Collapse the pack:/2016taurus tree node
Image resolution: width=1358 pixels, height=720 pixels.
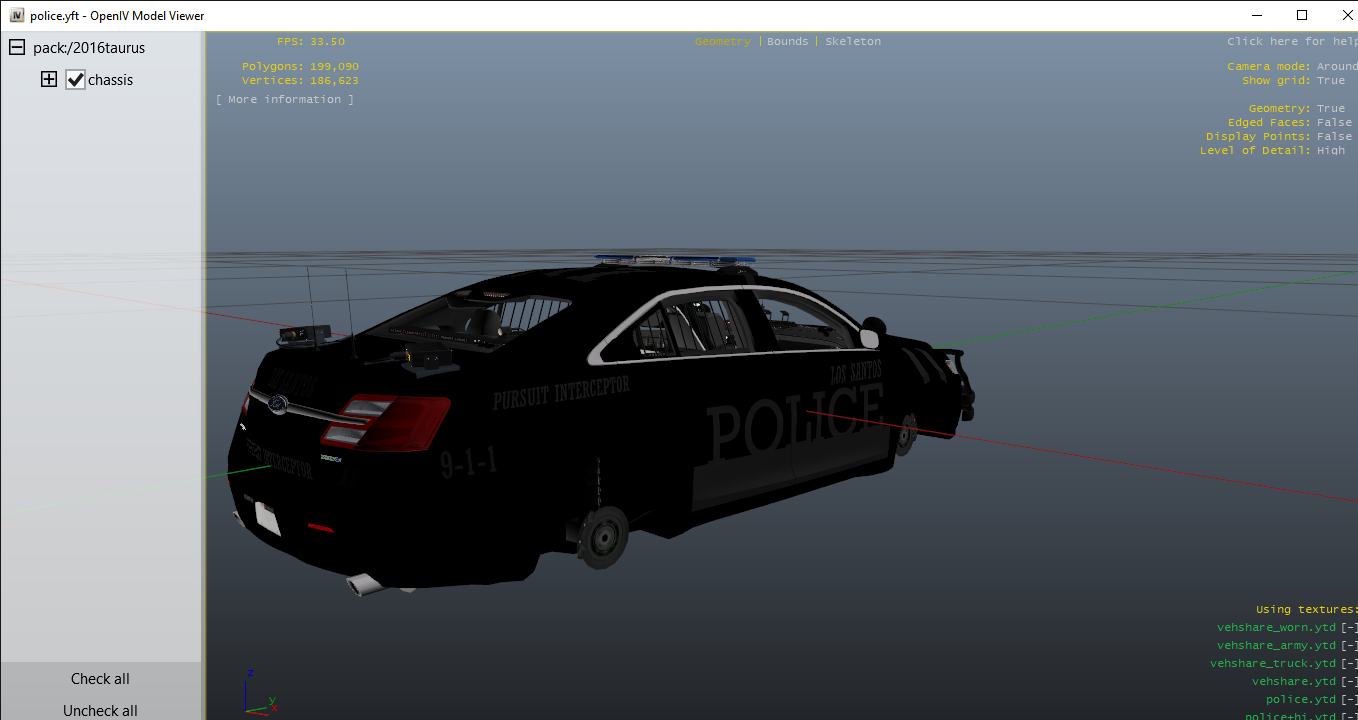coord(17,48)
